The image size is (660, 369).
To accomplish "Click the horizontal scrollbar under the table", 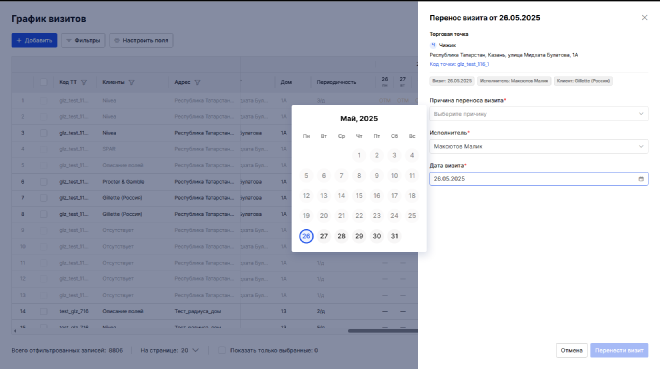I will [x=383, y=331].
